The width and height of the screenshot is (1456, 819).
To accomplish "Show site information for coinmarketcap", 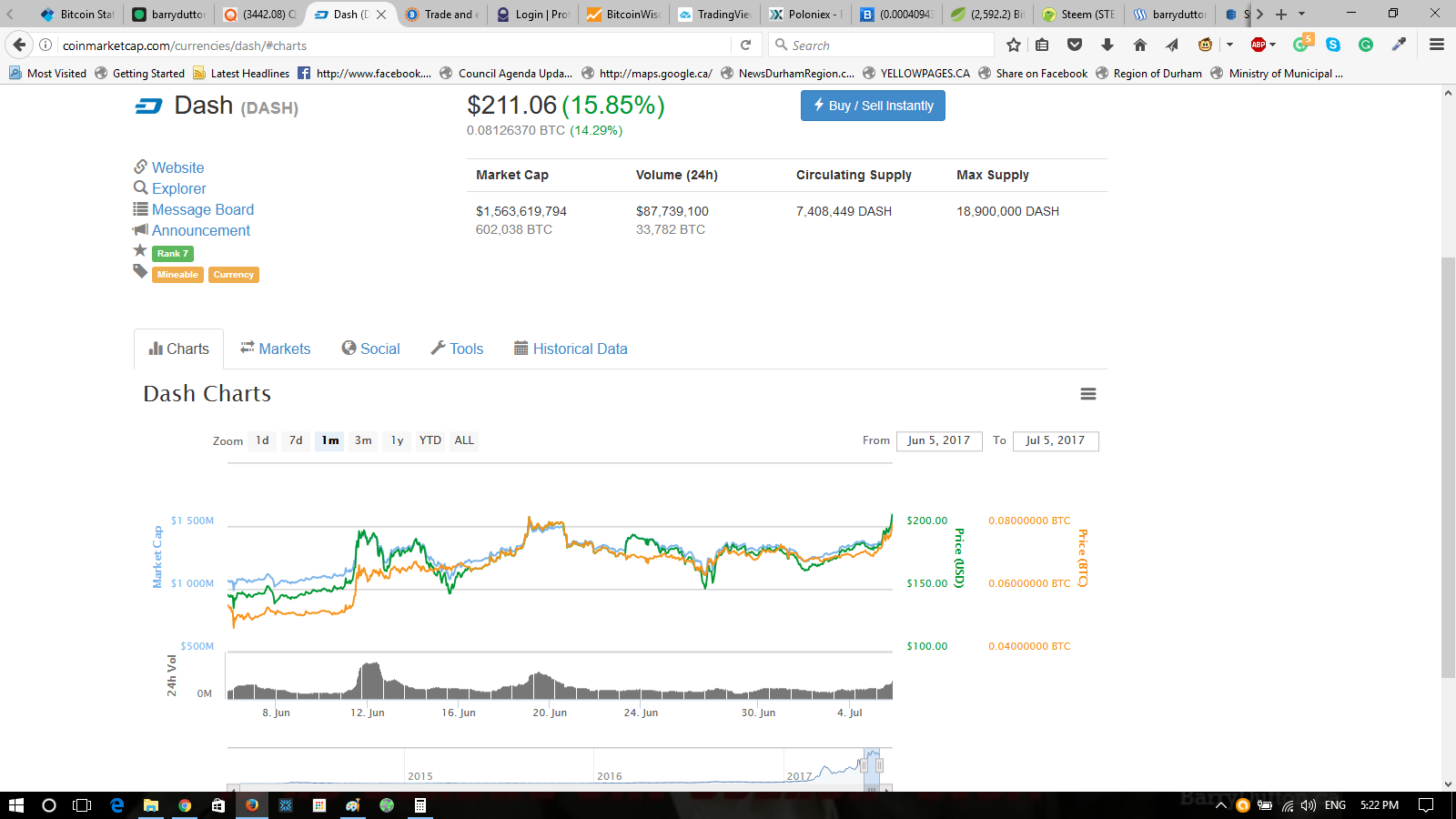I will coord(45,45).
